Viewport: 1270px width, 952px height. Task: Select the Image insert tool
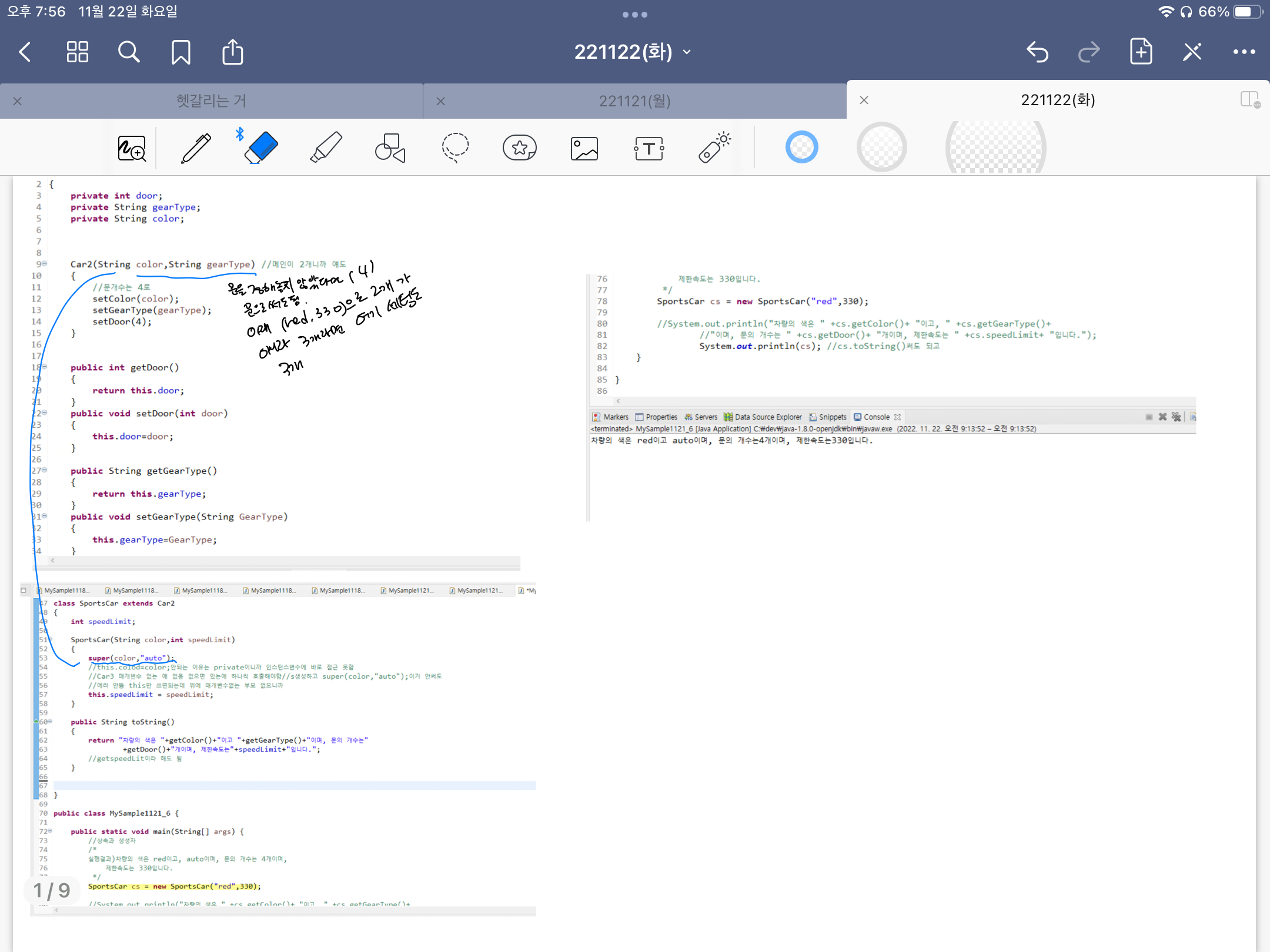[x=584, y=148]
